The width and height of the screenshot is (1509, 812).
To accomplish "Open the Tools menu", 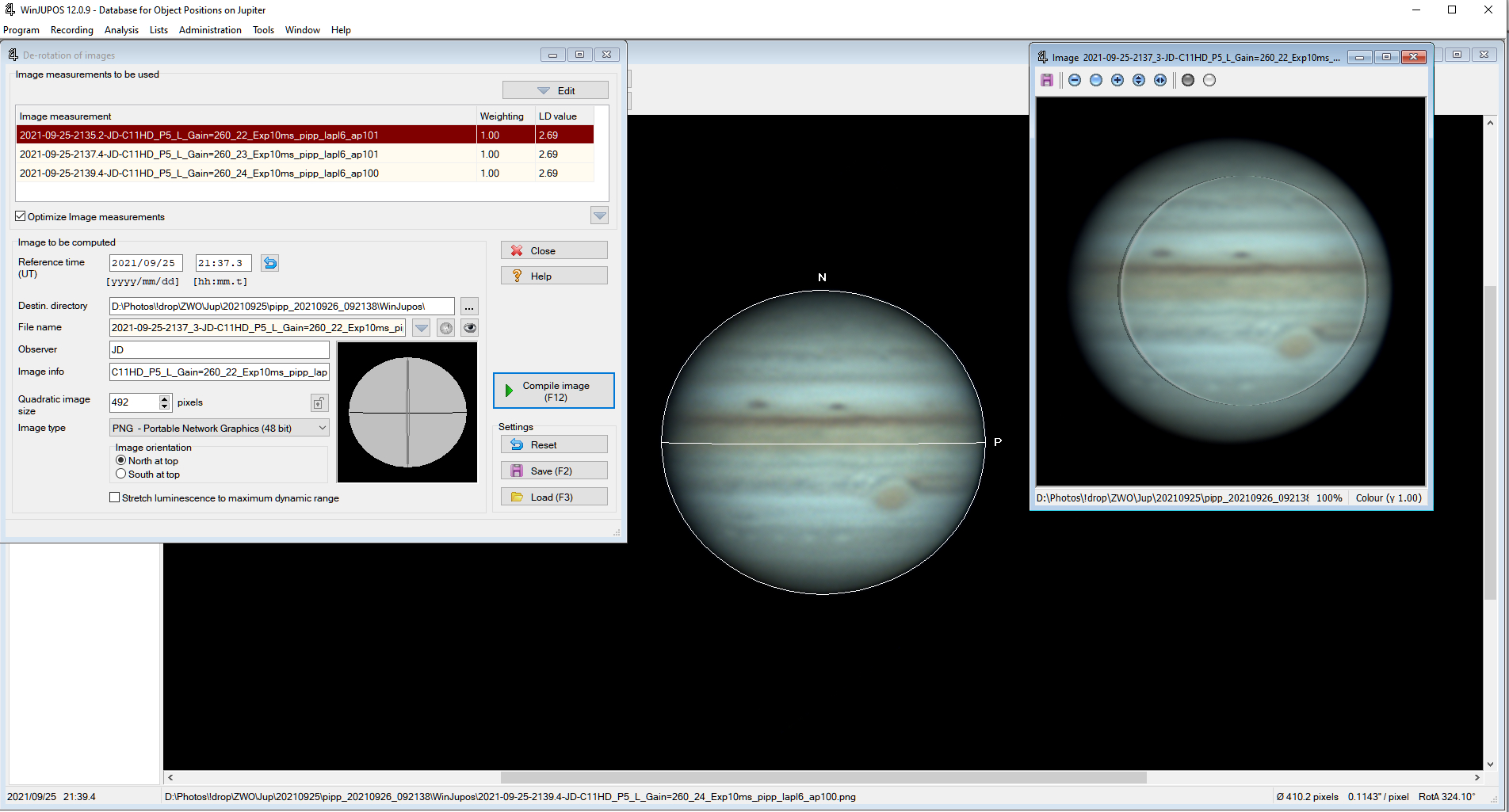I will [x=263, y=30].
